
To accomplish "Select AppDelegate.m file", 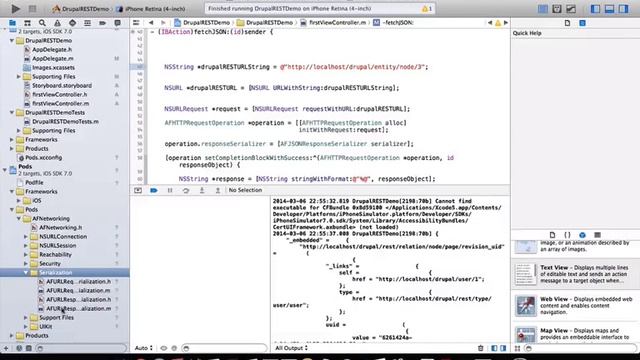I will (53, 58).
